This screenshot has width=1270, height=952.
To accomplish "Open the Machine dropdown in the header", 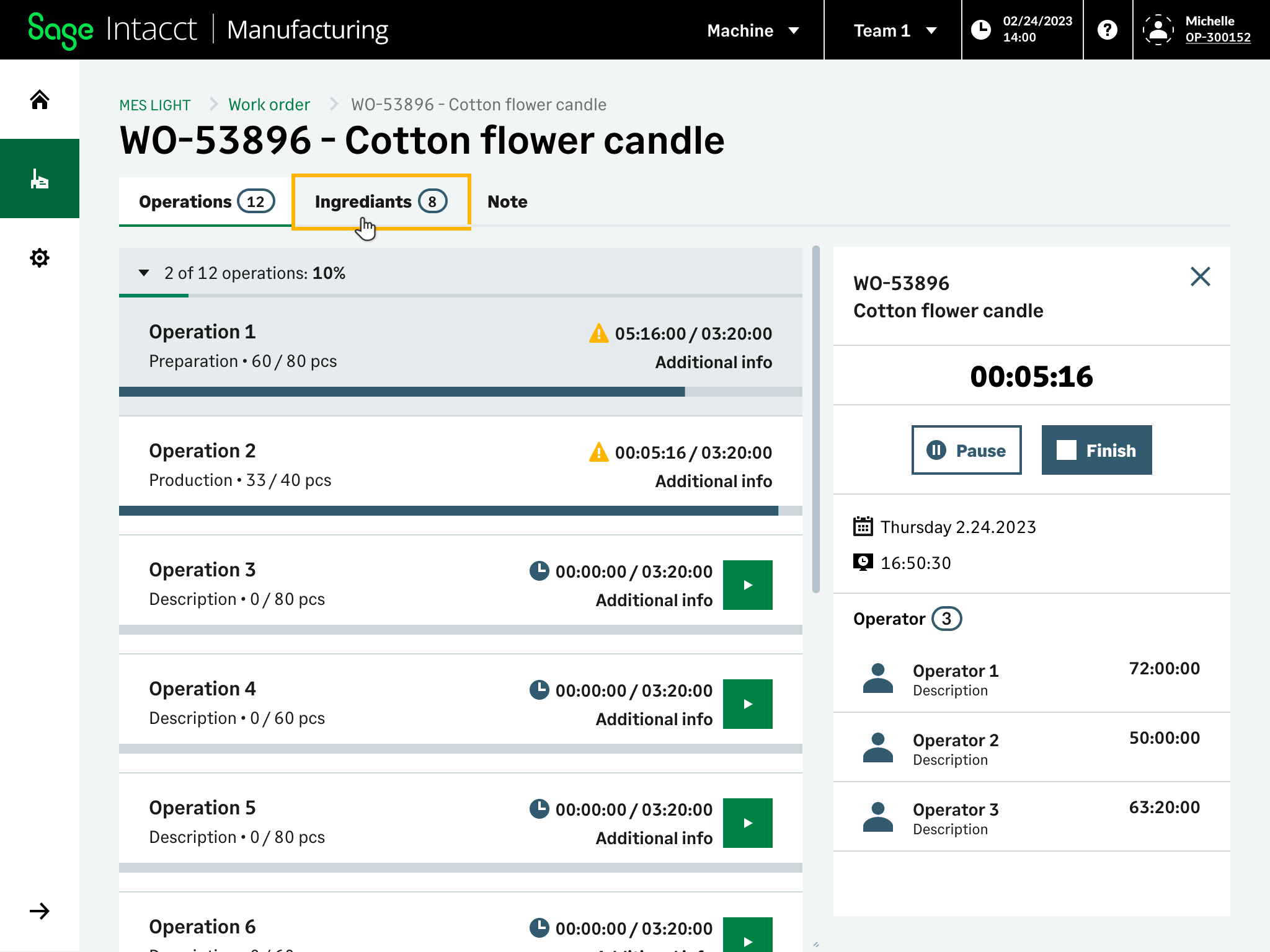I will coord(752,30).
